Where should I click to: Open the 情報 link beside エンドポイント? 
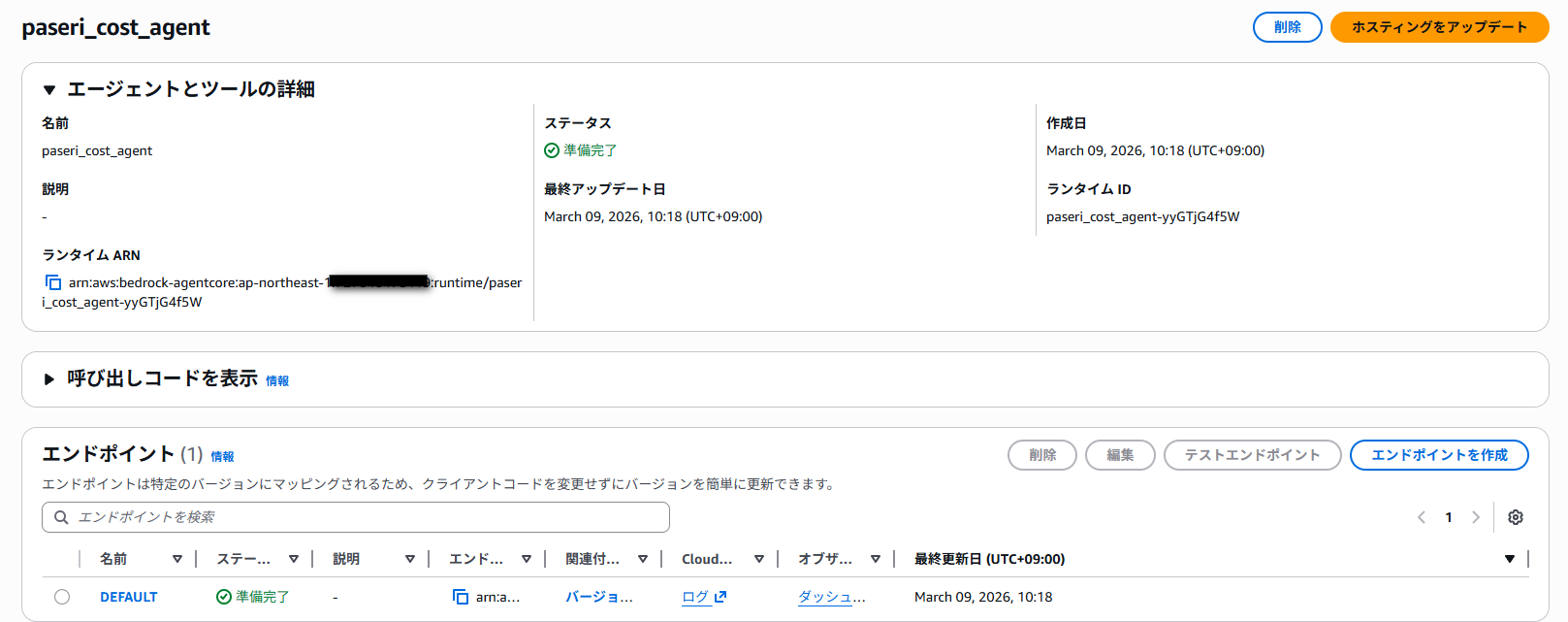pos(222,456)
